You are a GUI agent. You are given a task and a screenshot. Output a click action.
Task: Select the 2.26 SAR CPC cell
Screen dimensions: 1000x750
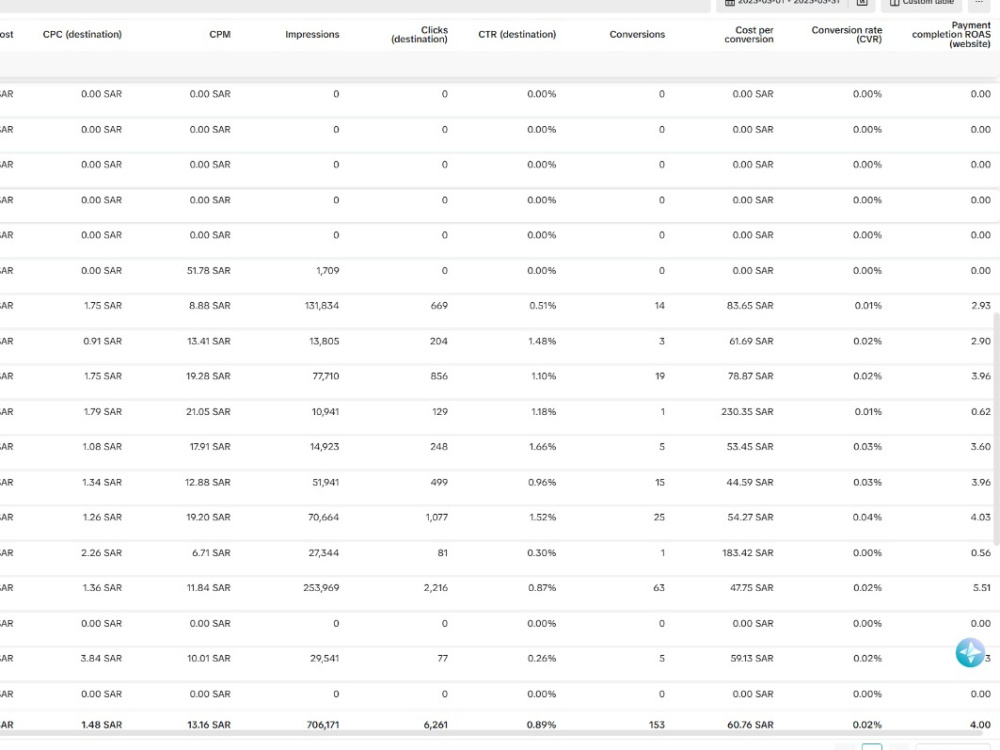(101, 554)
